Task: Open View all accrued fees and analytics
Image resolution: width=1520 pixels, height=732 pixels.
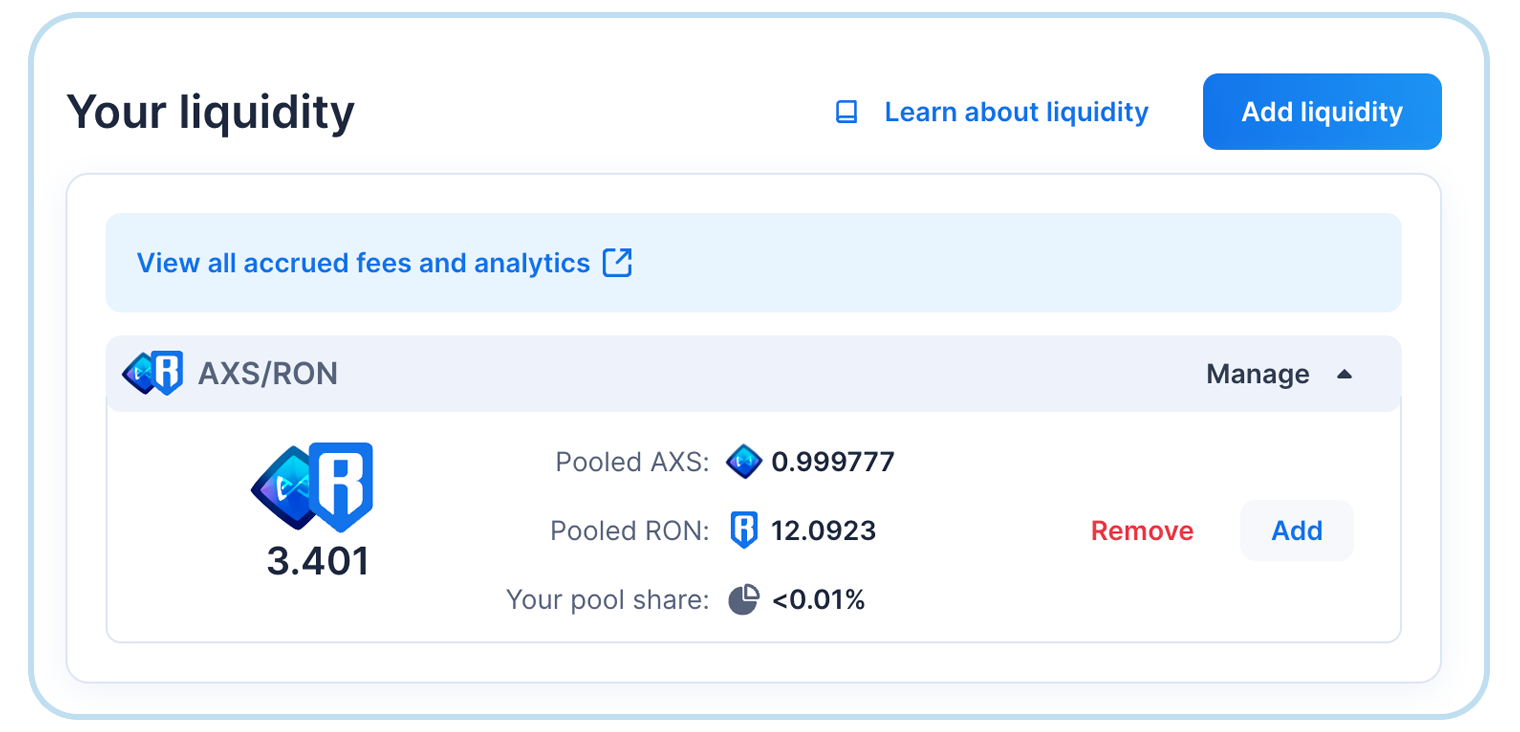Action: 363,263
